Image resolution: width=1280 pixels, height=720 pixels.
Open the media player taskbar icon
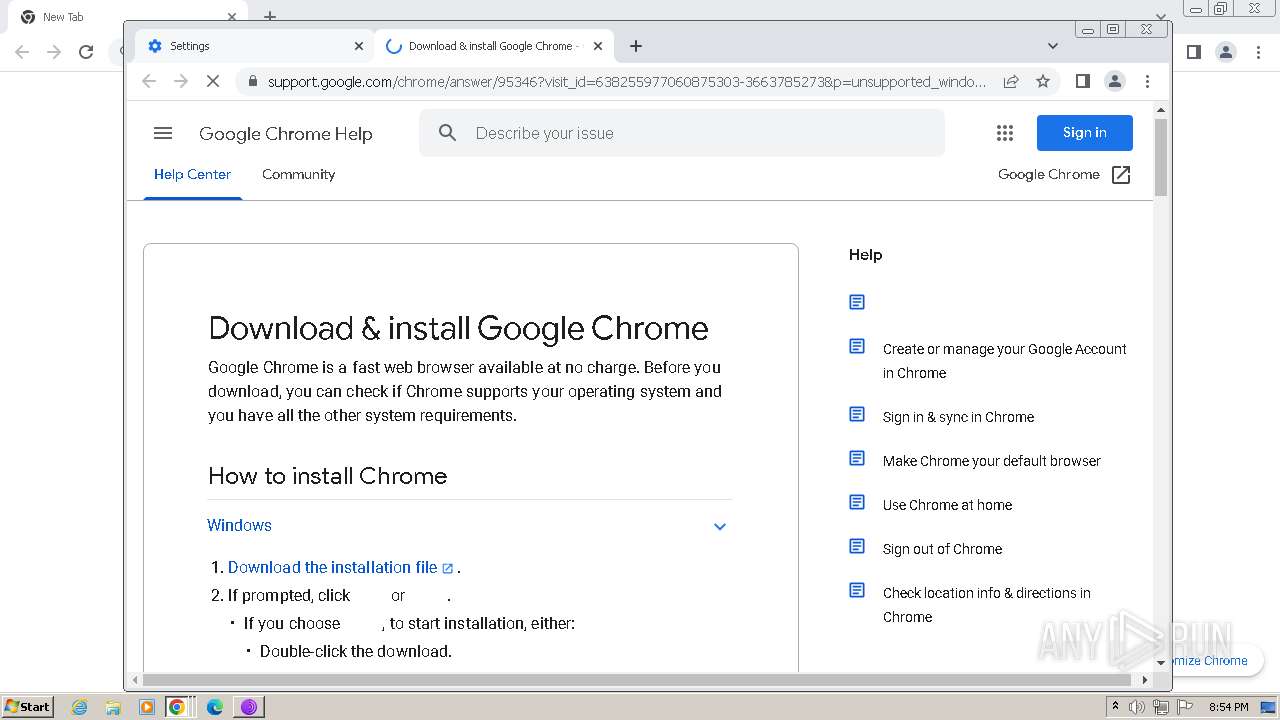pyautogui.click(x=147, y=707)
